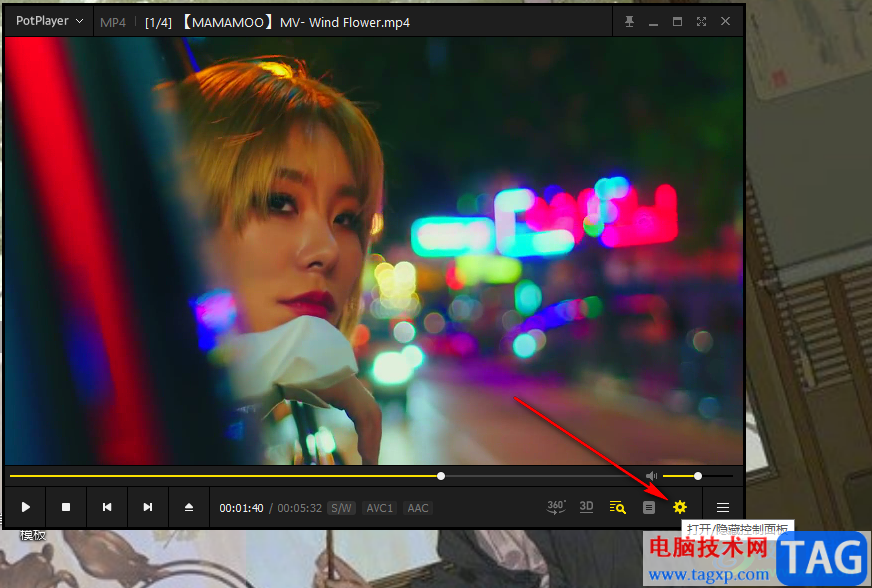Mute audio with speaker icon
Viewport: 872px width, 588px height.
pyautogui.click(x=651, y=476)
